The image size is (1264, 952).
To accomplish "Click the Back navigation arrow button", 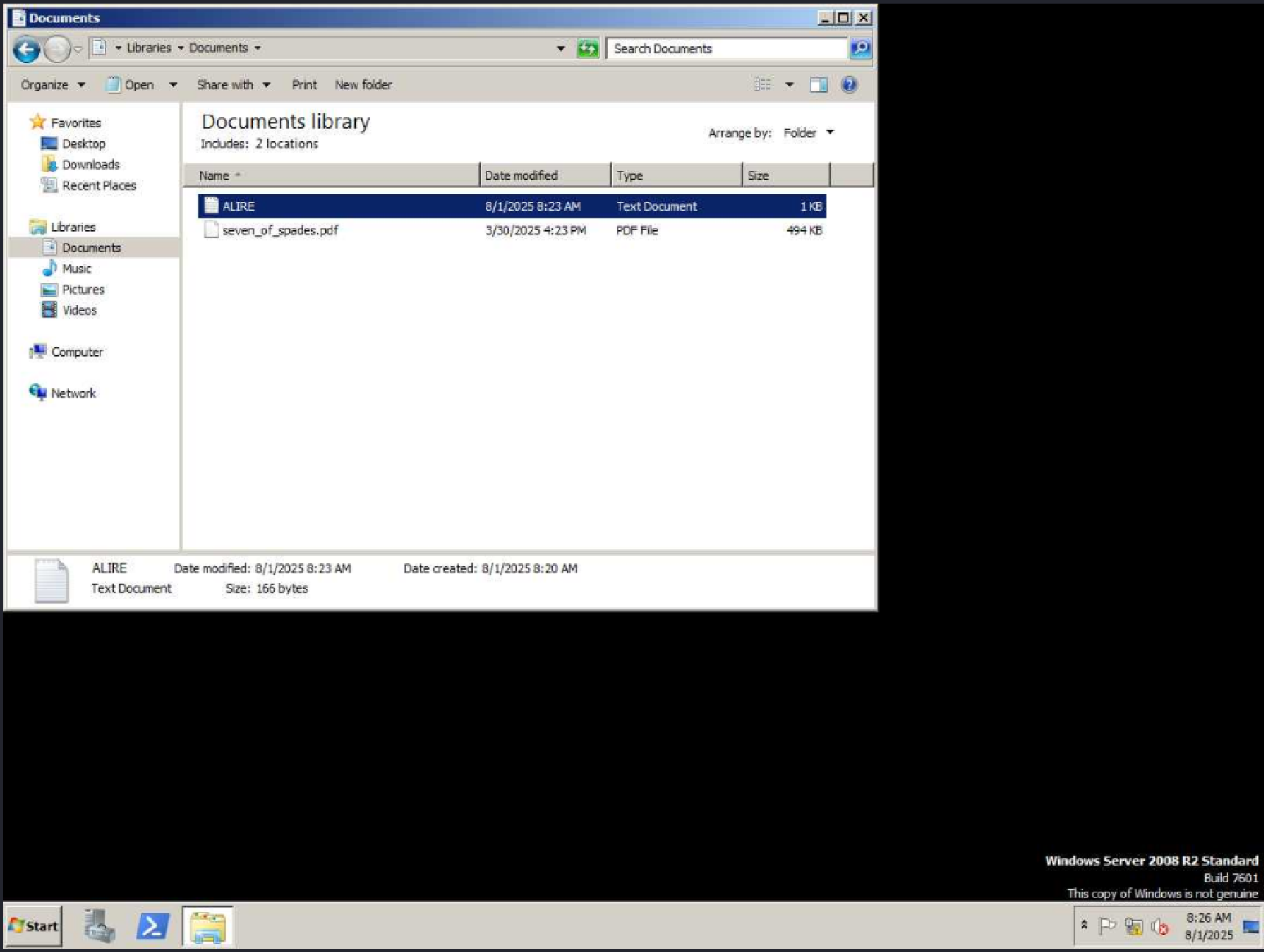I will tap(26, 49).
